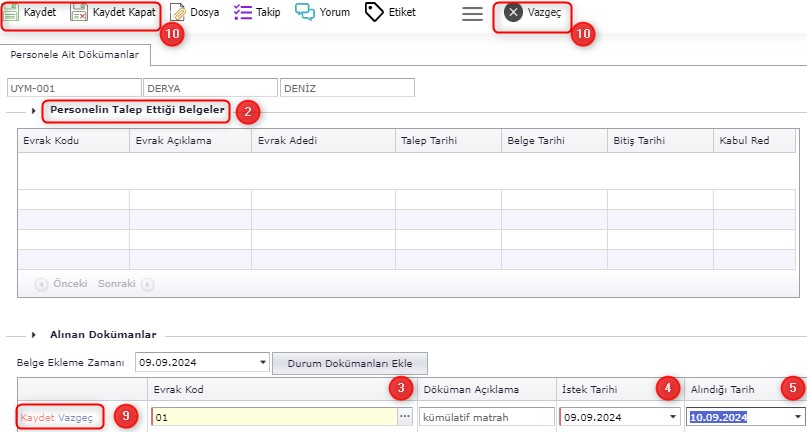
Task: Click the DERYA name field
Action: [210, 88]
